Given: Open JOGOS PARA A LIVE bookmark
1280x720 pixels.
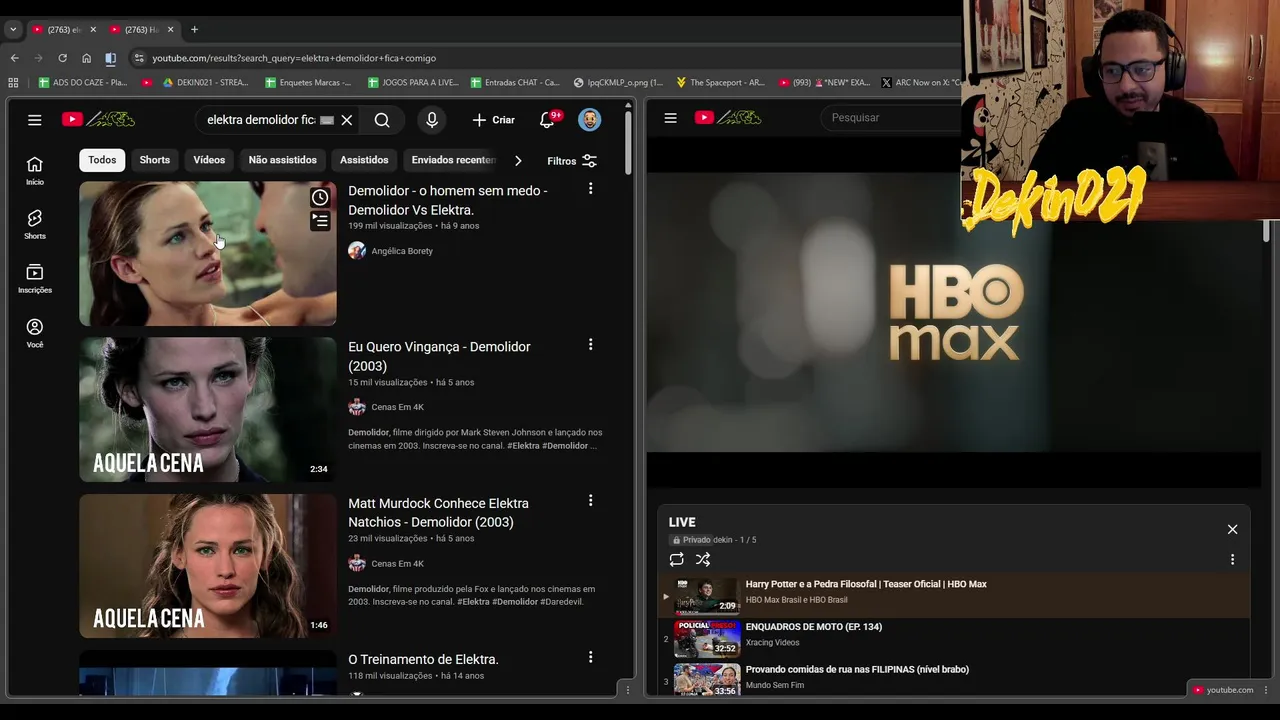Looking at the screenshot, I should tap(413, 82).
